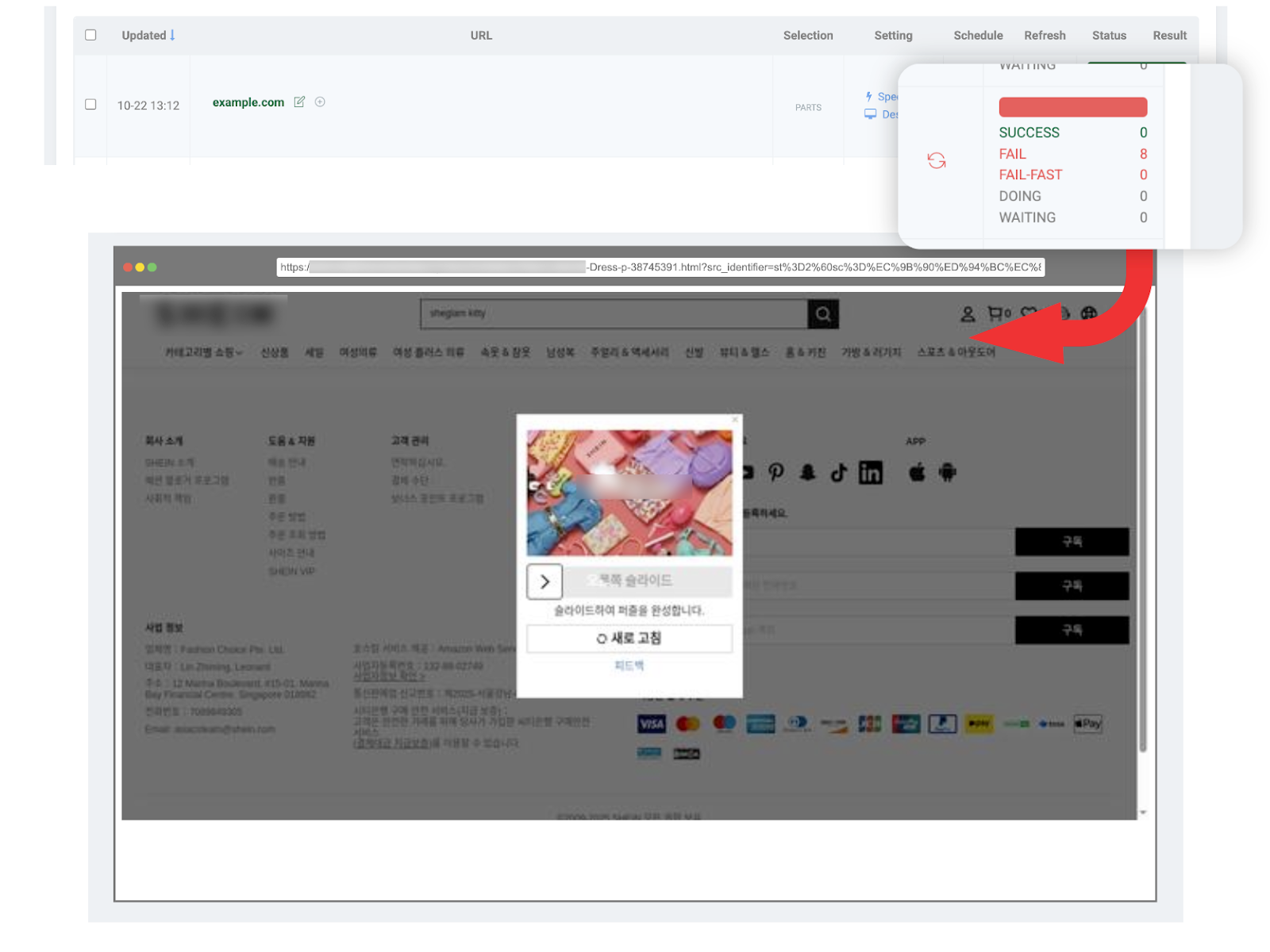The height and width of the screenshot is (952, 1270).
Task: Click the TikTok social icon
Action: click(x=838, y=473)
